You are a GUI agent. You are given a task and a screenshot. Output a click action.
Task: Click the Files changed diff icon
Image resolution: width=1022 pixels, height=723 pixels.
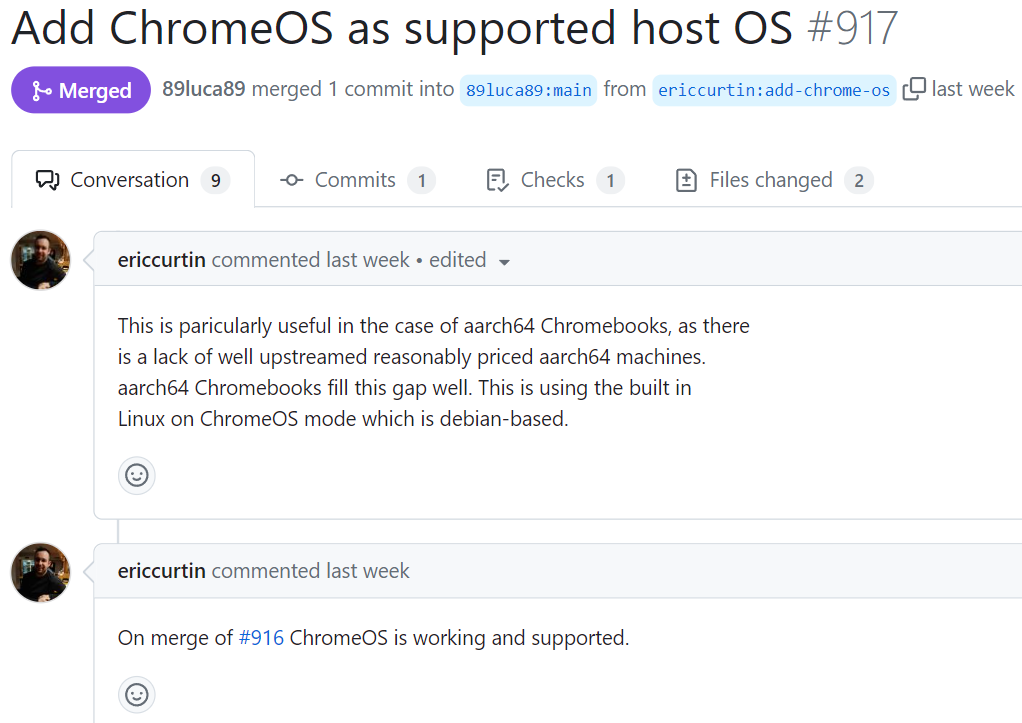point(686,180)
